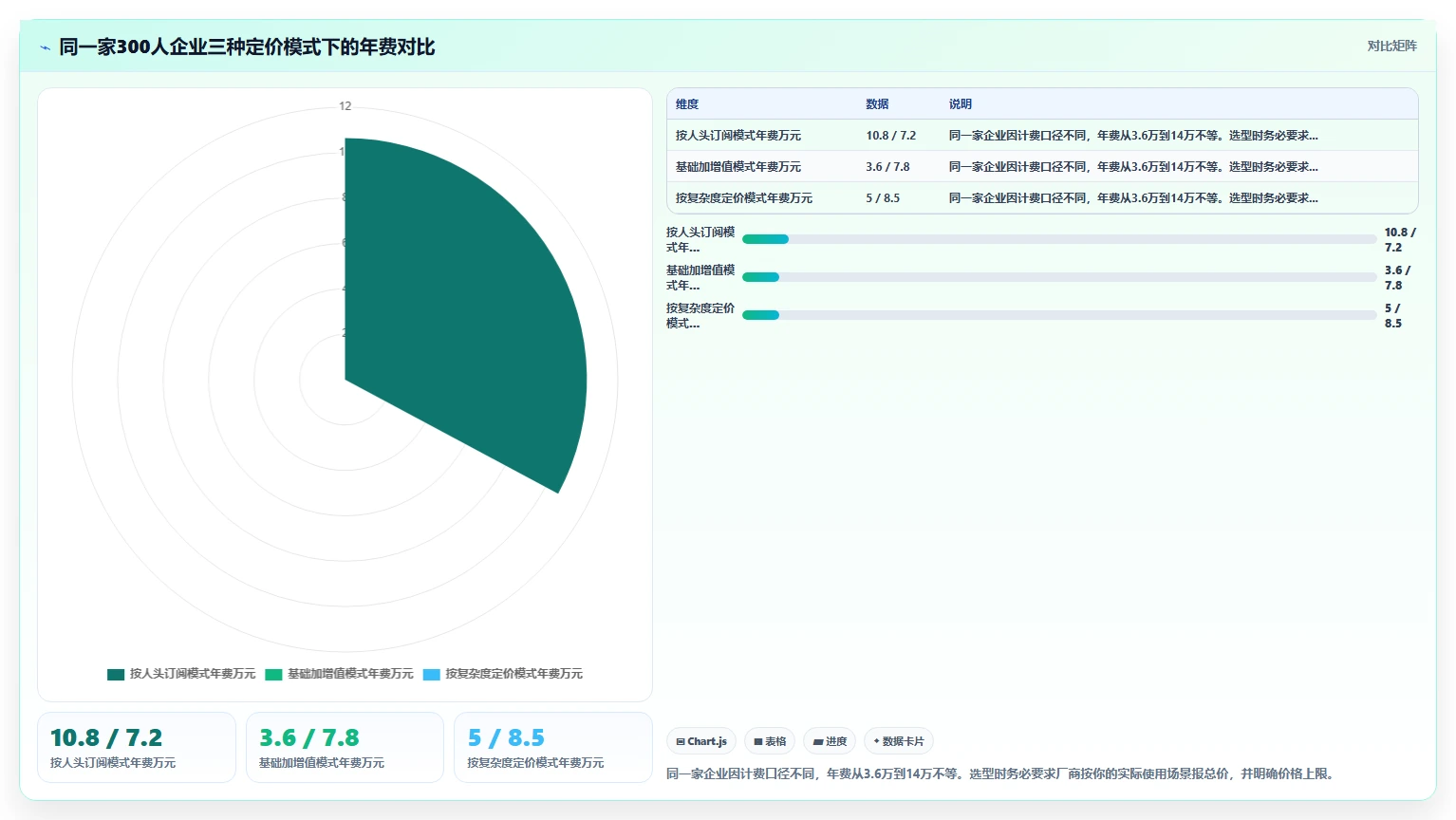Toggle 基础加增值模式年费万元 legend item
This screenshot has height=820, width=1456.
point(339,674)
